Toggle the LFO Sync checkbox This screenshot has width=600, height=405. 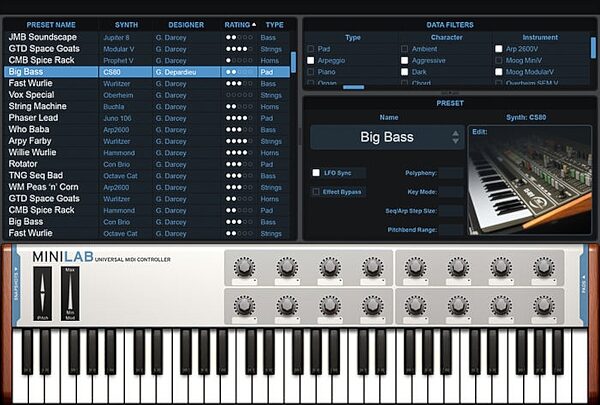pyautogui.click(x=316, y=173)
